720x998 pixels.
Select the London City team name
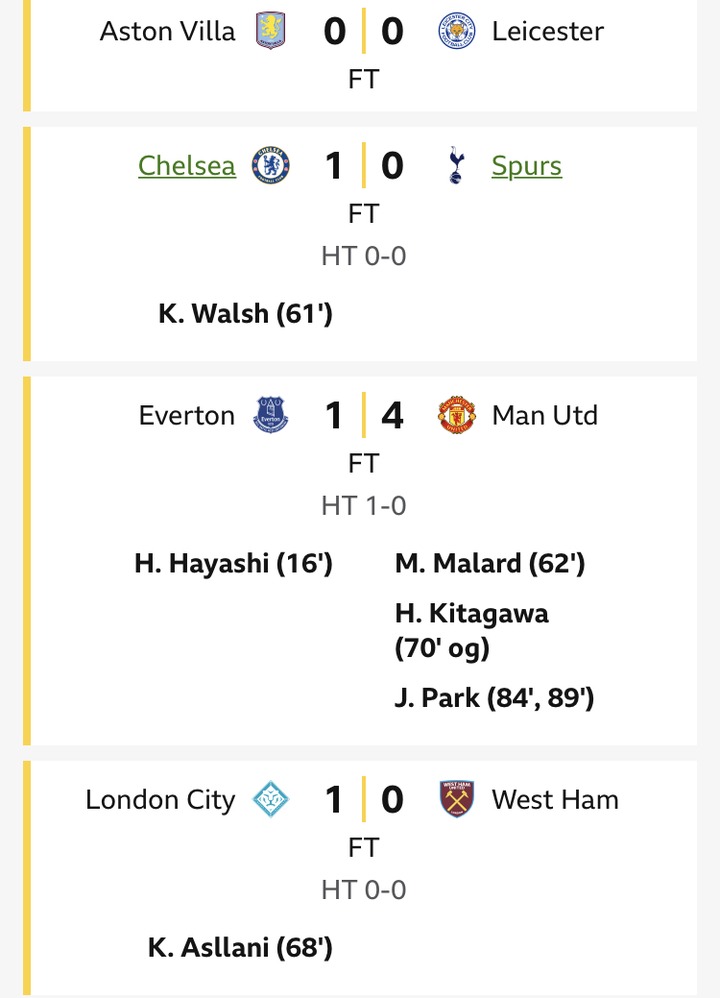click(160, 800)
